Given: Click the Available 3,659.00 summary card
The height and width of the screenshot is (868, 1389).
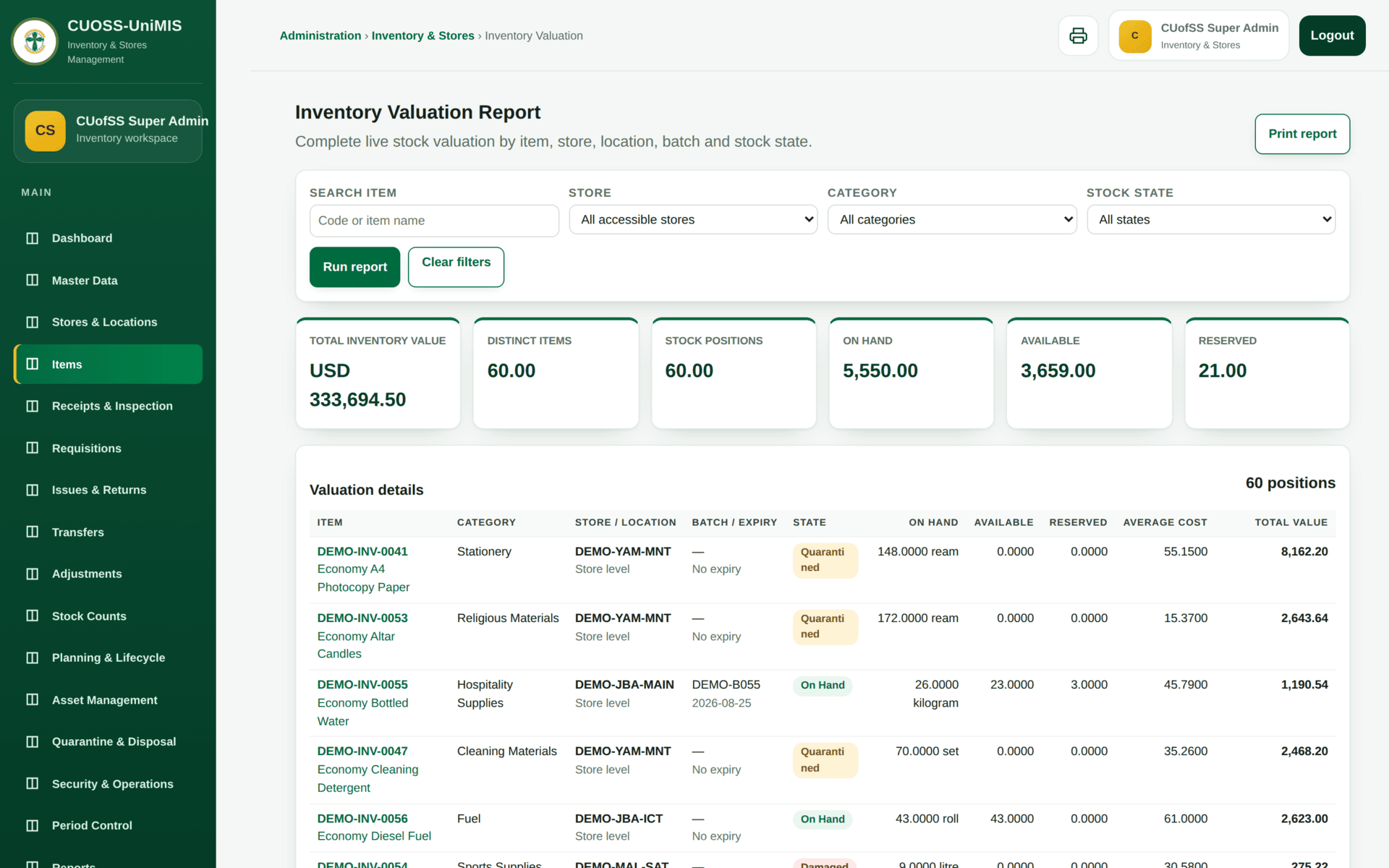Looking at the screenshot, I should [x=1089, y=373].
